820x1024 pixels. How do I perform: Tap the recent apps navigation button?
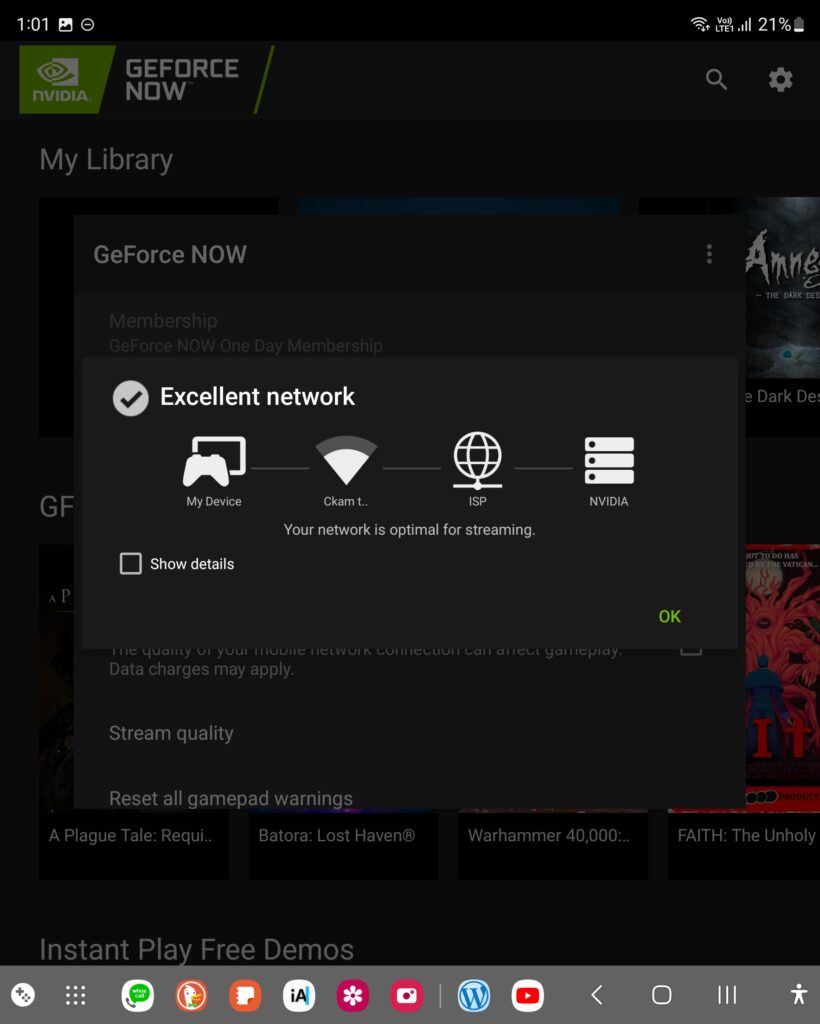727,995
